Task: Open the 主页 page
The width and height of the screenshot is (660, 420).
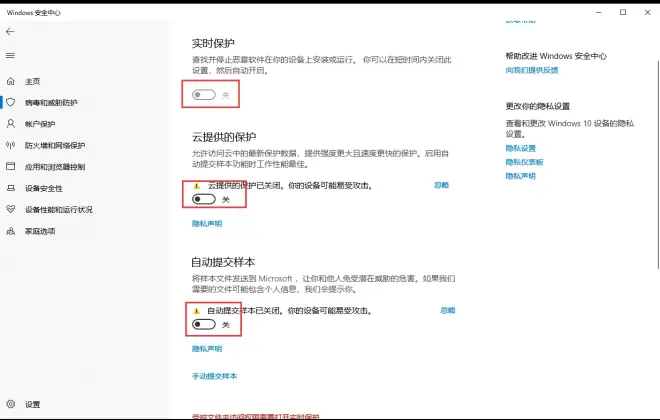Action: coord(32,81)
